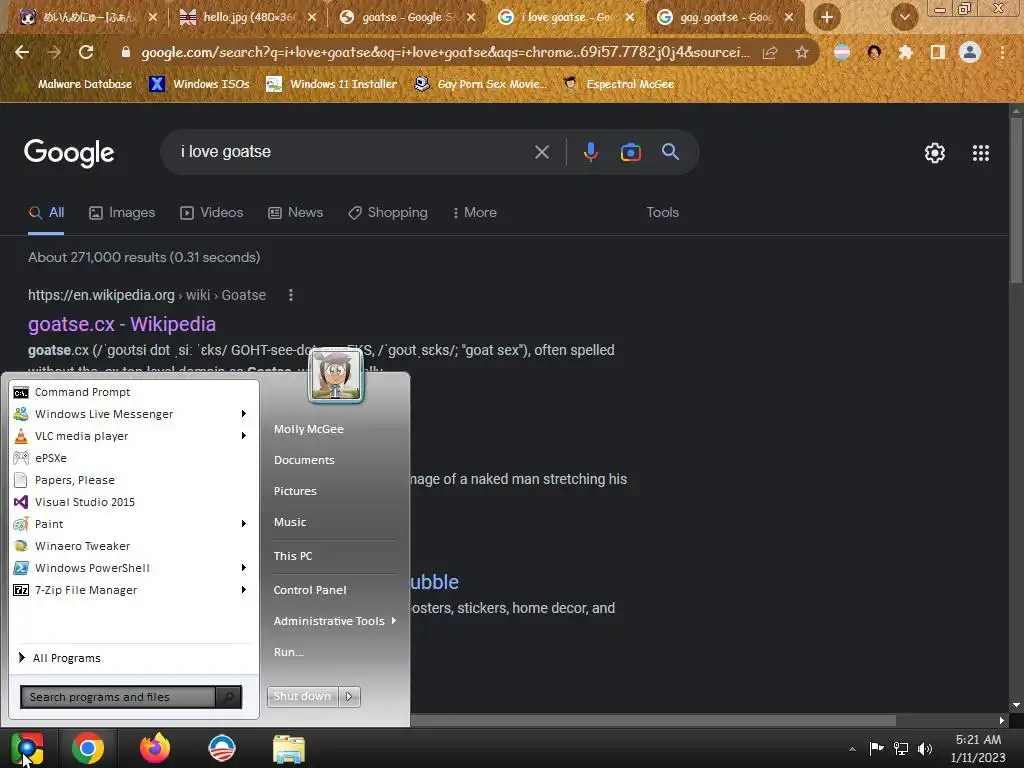Open the volume speaker tray icon
This screenshot has height=768, width=1024.
click(924, 749)
